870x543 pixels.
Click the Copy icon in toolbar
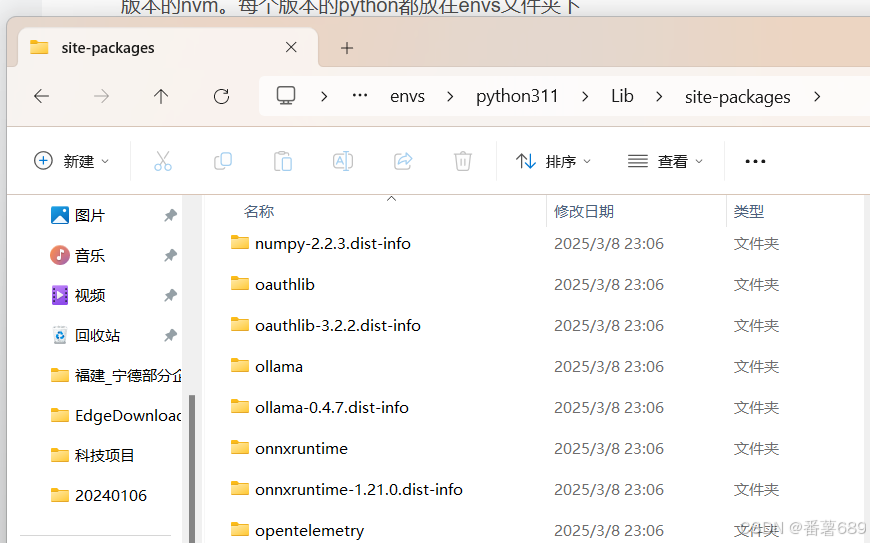222,161
